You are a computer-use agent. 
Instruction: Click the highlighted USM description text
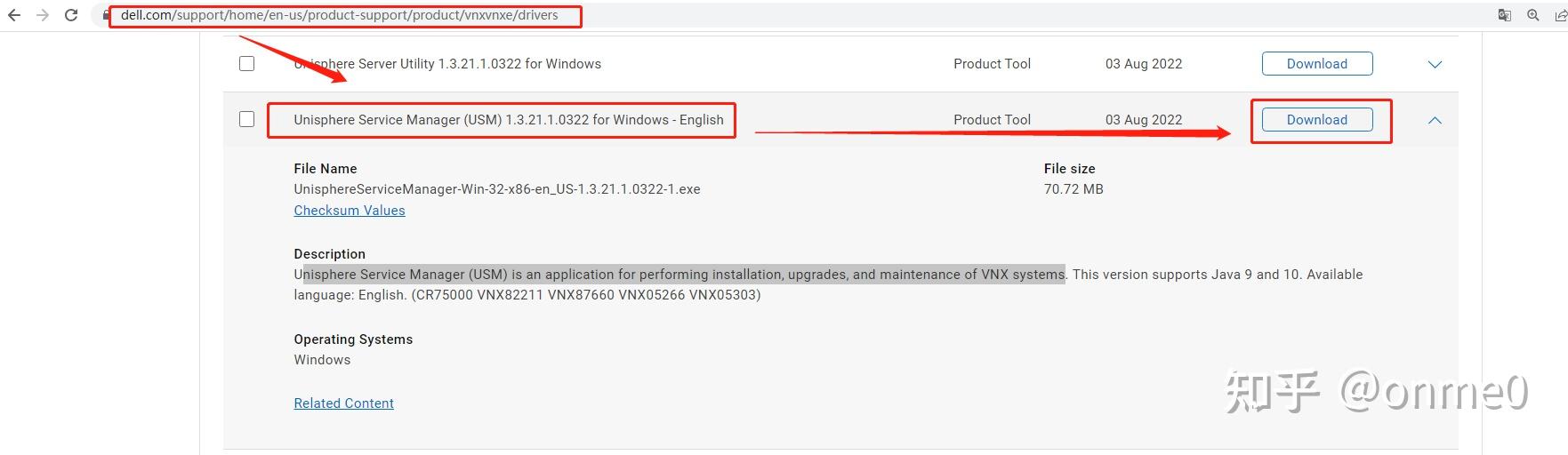click(x=684, y=275)
